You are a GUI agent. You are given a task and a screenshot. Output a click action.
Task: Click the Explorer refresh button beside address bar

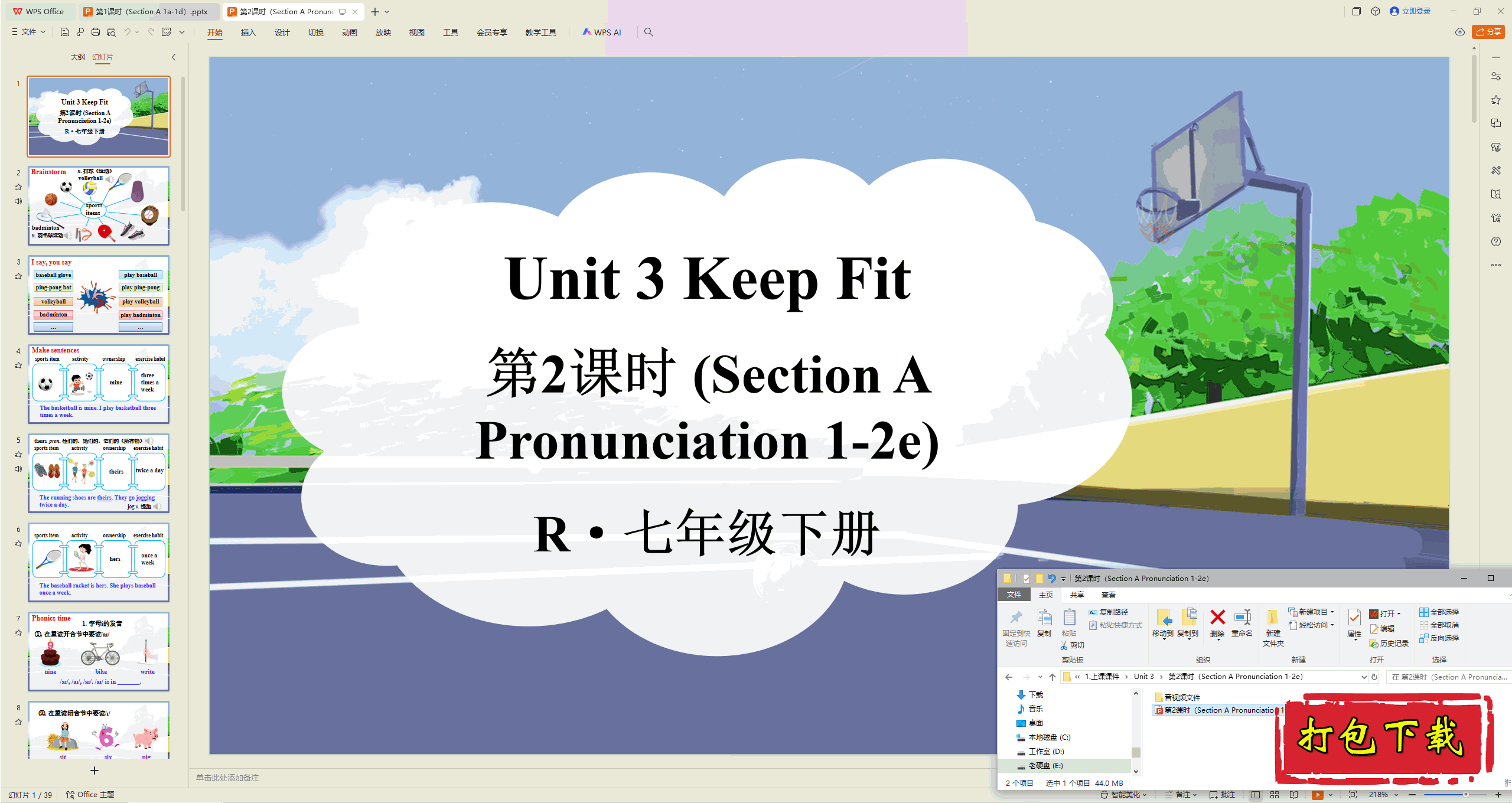click(x=1374, y=677)
